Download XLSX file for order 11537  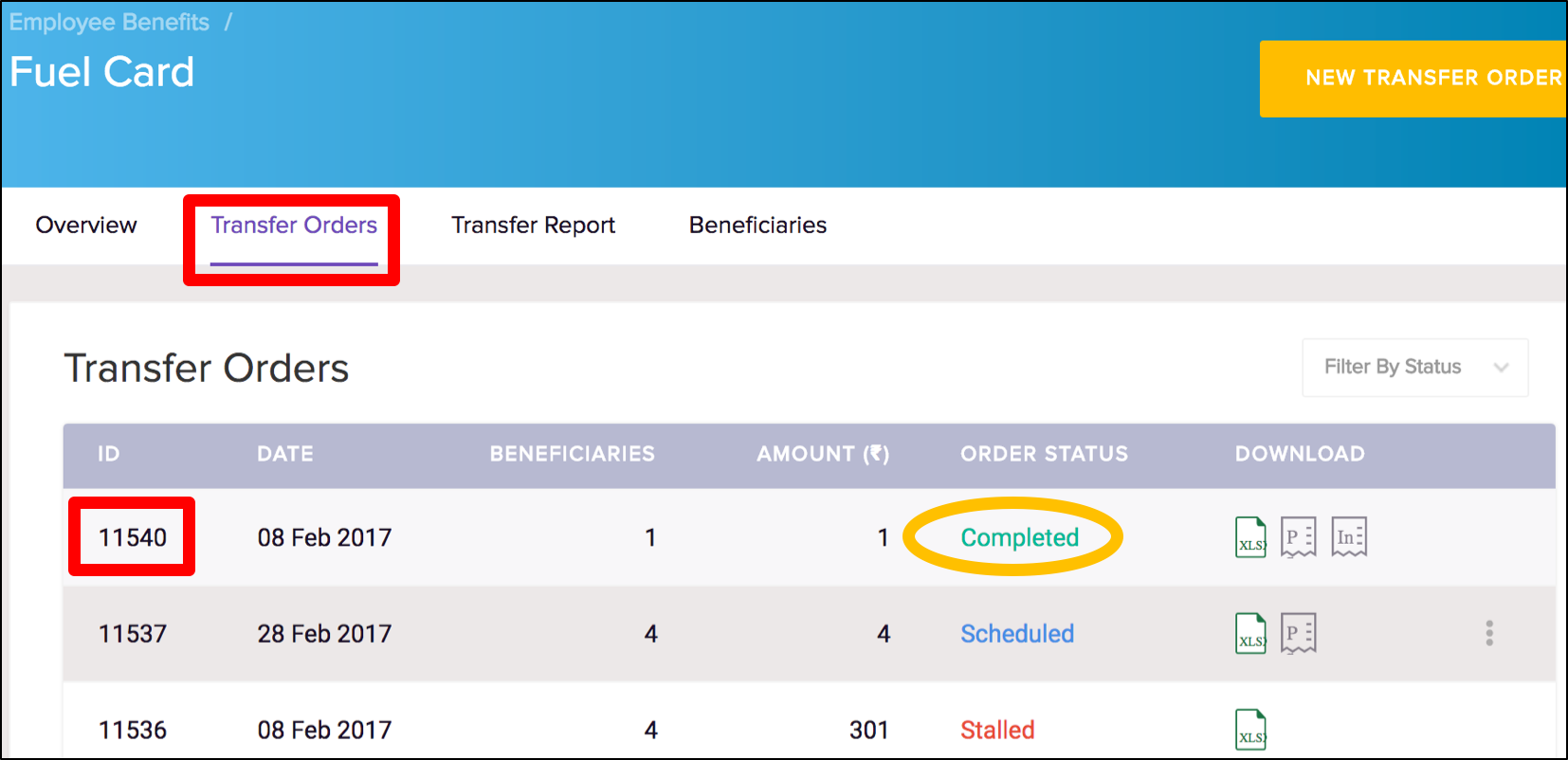click(x=1250, y=633)
